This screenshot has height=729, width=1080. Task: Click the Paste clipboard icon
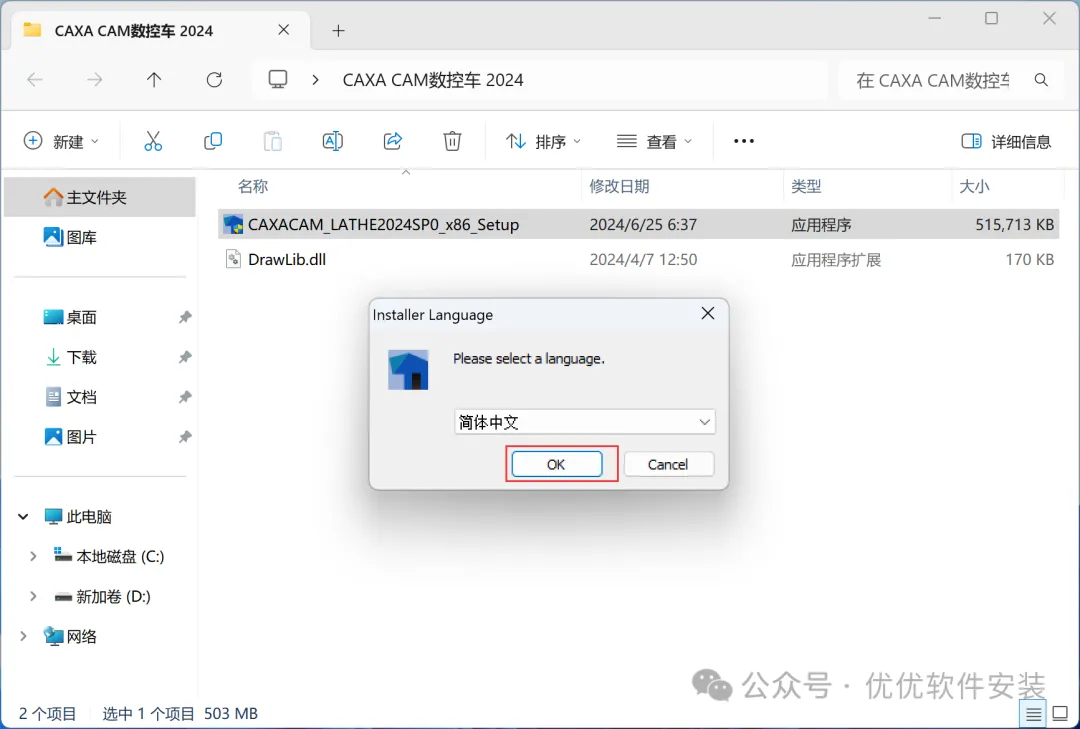pos(273,141)
